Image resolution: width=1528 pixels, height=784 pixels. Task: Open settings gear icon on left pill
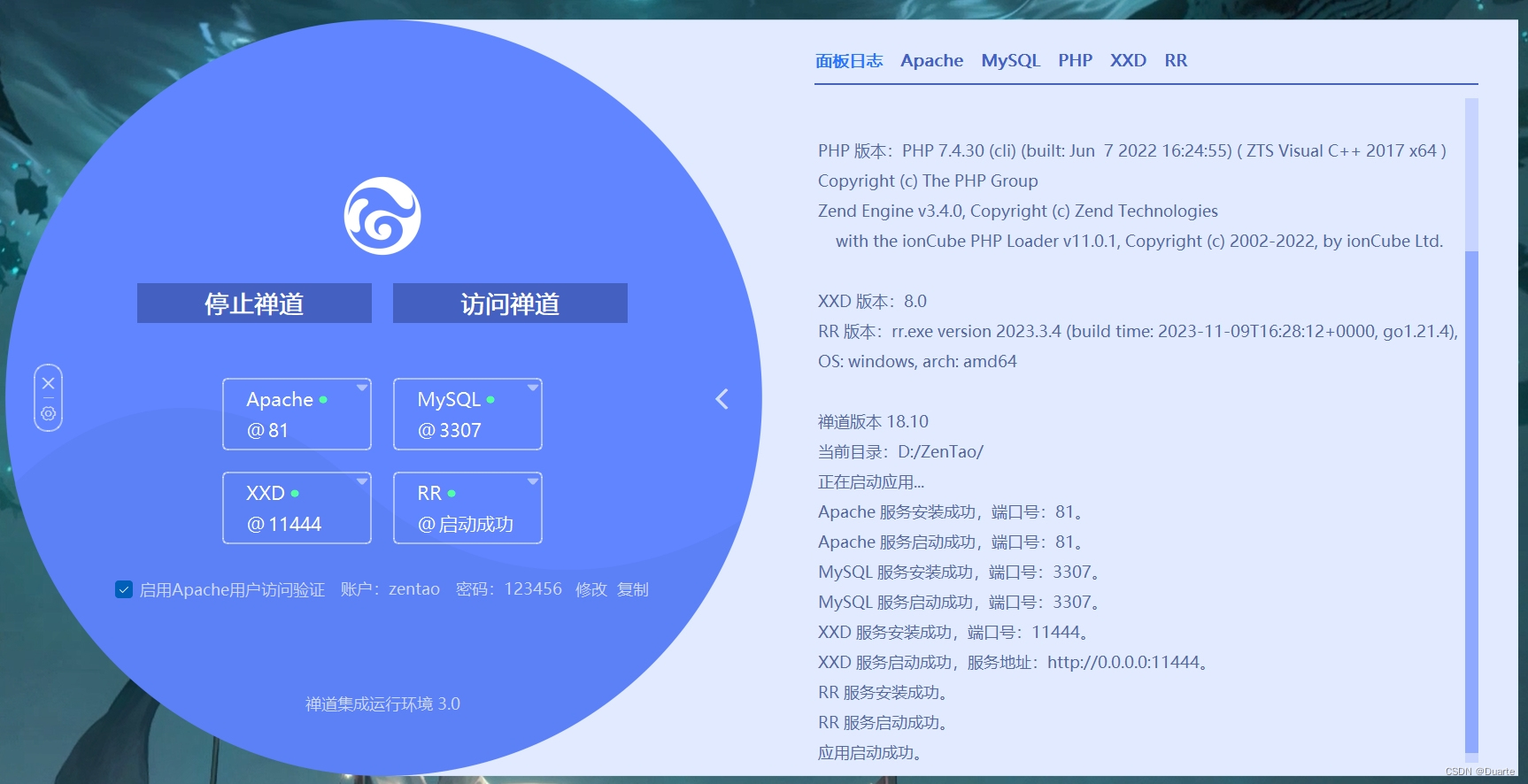click(x=49, y=413)
